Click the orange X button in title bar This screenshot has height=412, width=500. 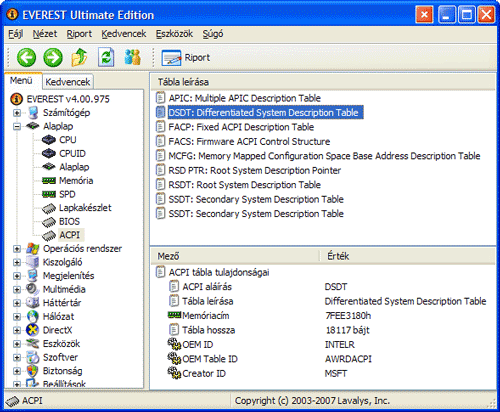tap(424, 15)
